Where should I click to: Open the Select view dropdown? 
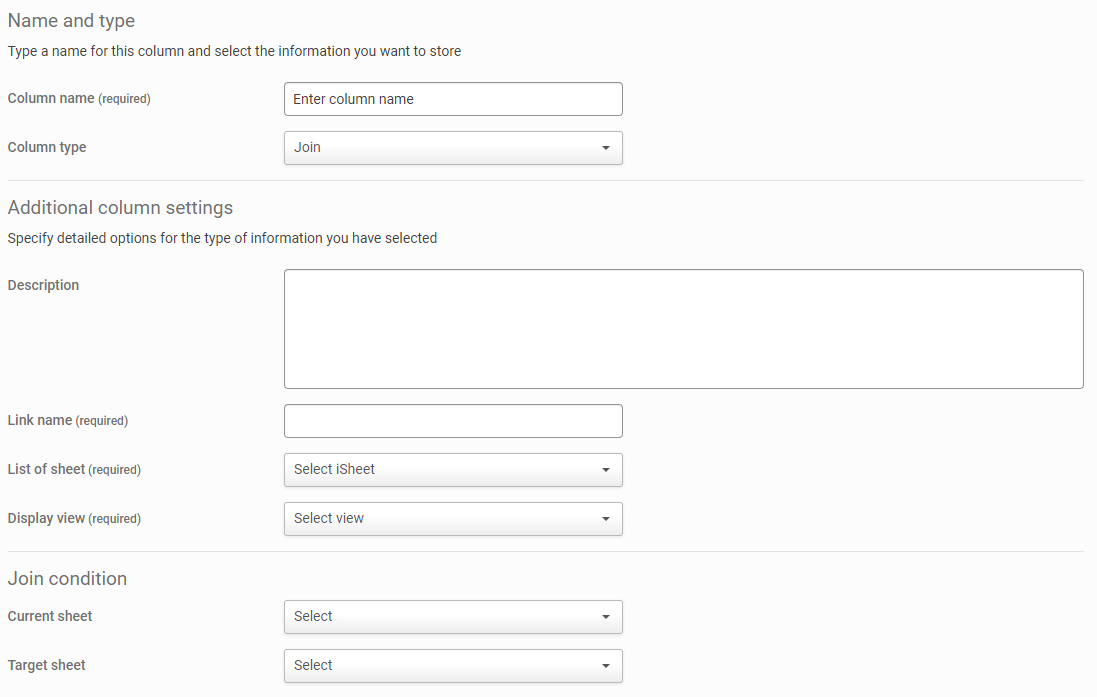click(453, 519)
